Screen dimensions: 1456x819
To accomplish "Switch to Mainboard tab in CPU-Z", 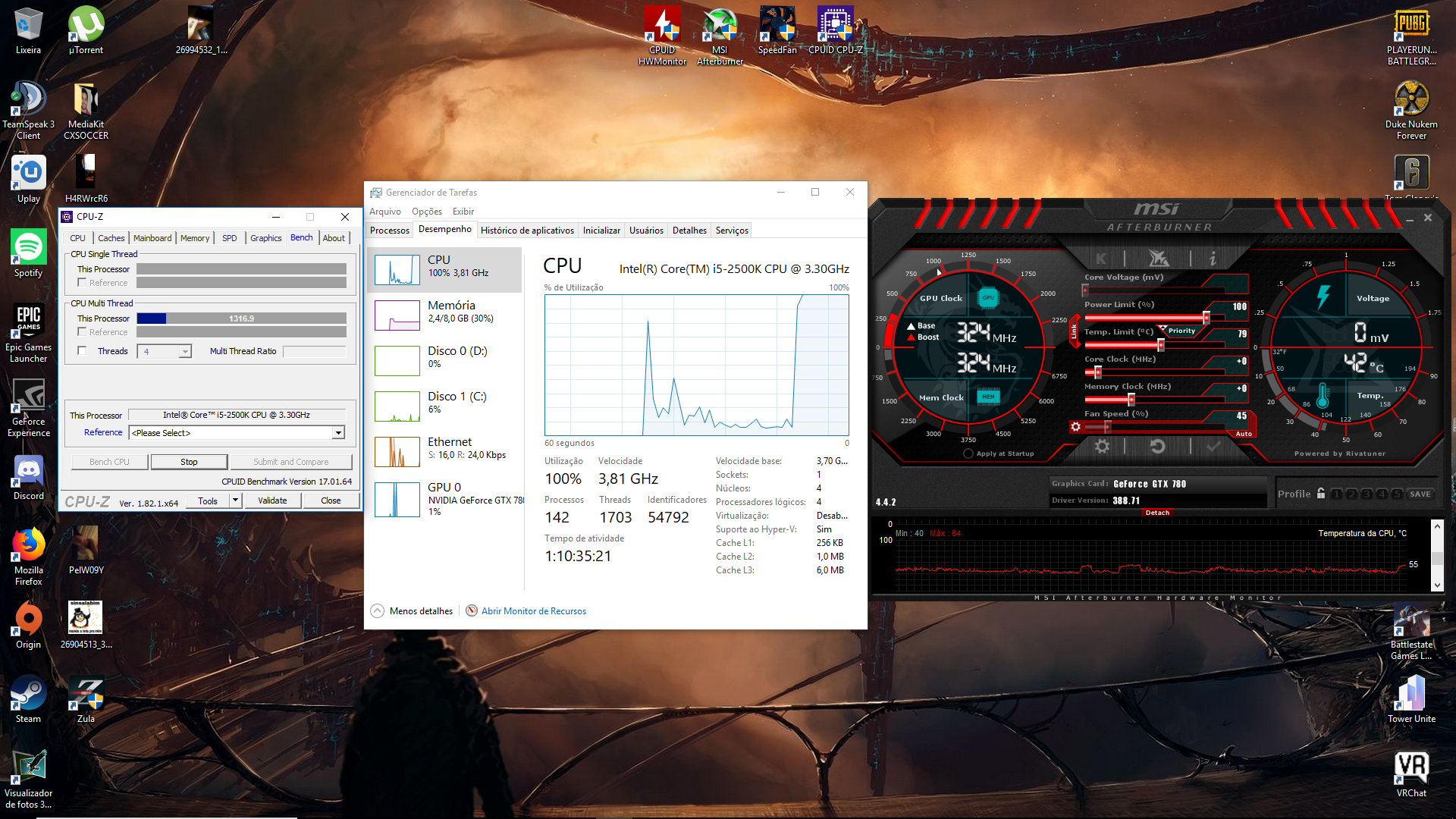I will pyautogui.click(x=152, y=238).
